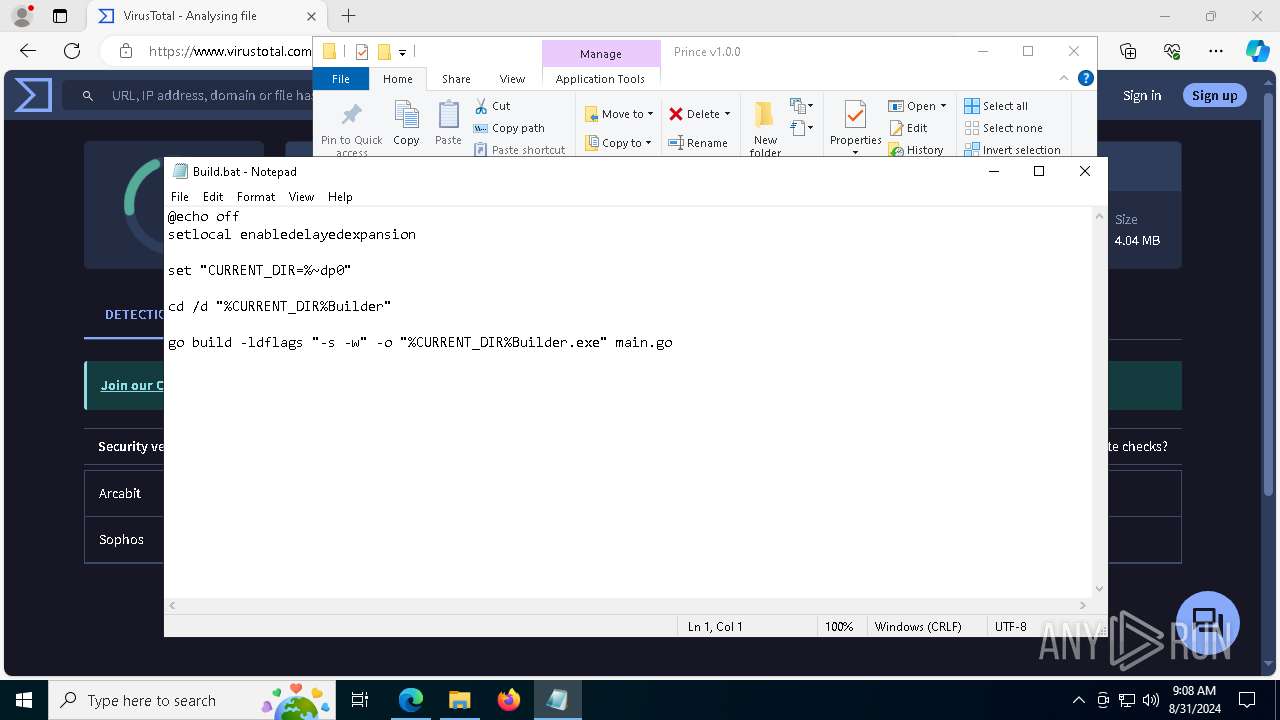
Task: Click Edit in File Explorer ribbon
Action: (908, 128)
